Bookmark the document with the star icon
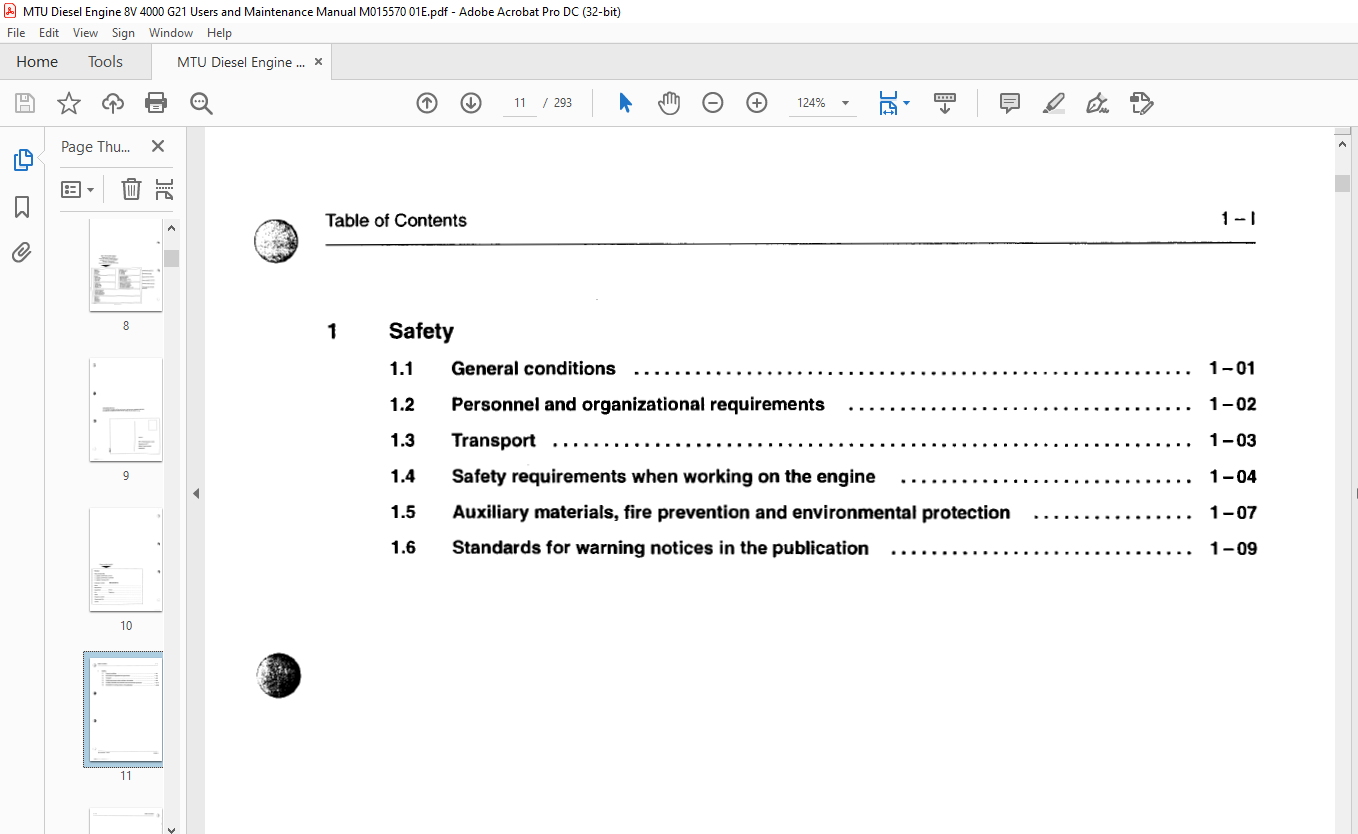Screen dimensions: 1358x834 pyautogui.click(x=68, y=103)
